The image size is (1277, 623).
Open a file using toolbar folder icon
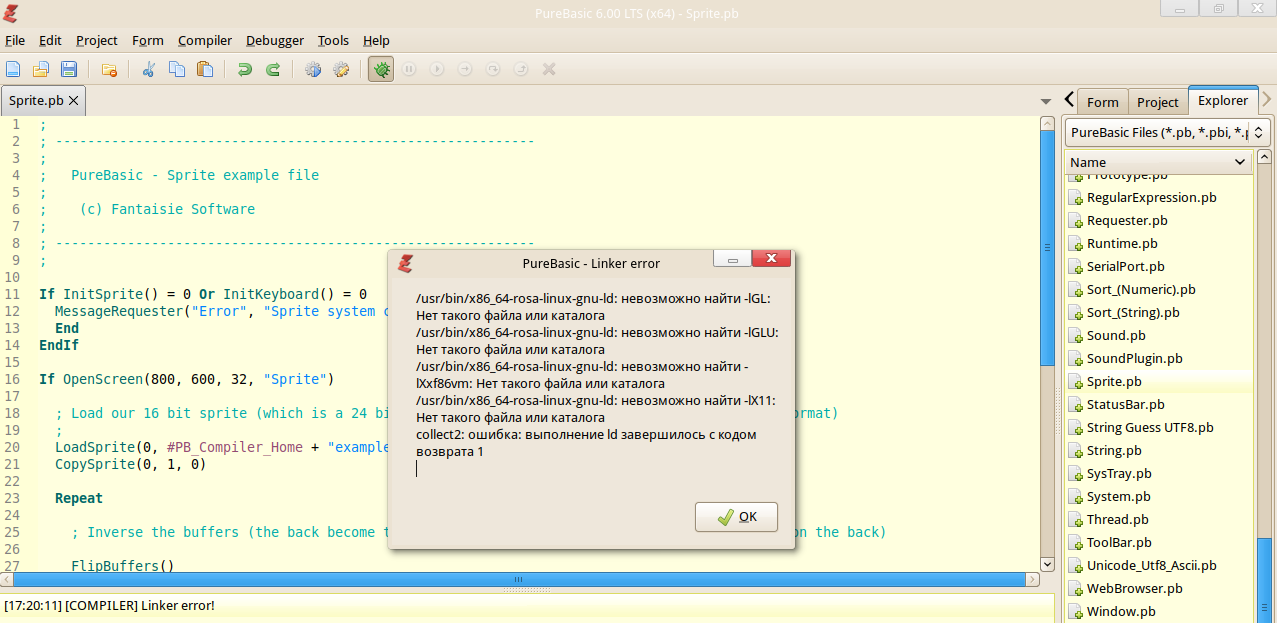(41, 69)
